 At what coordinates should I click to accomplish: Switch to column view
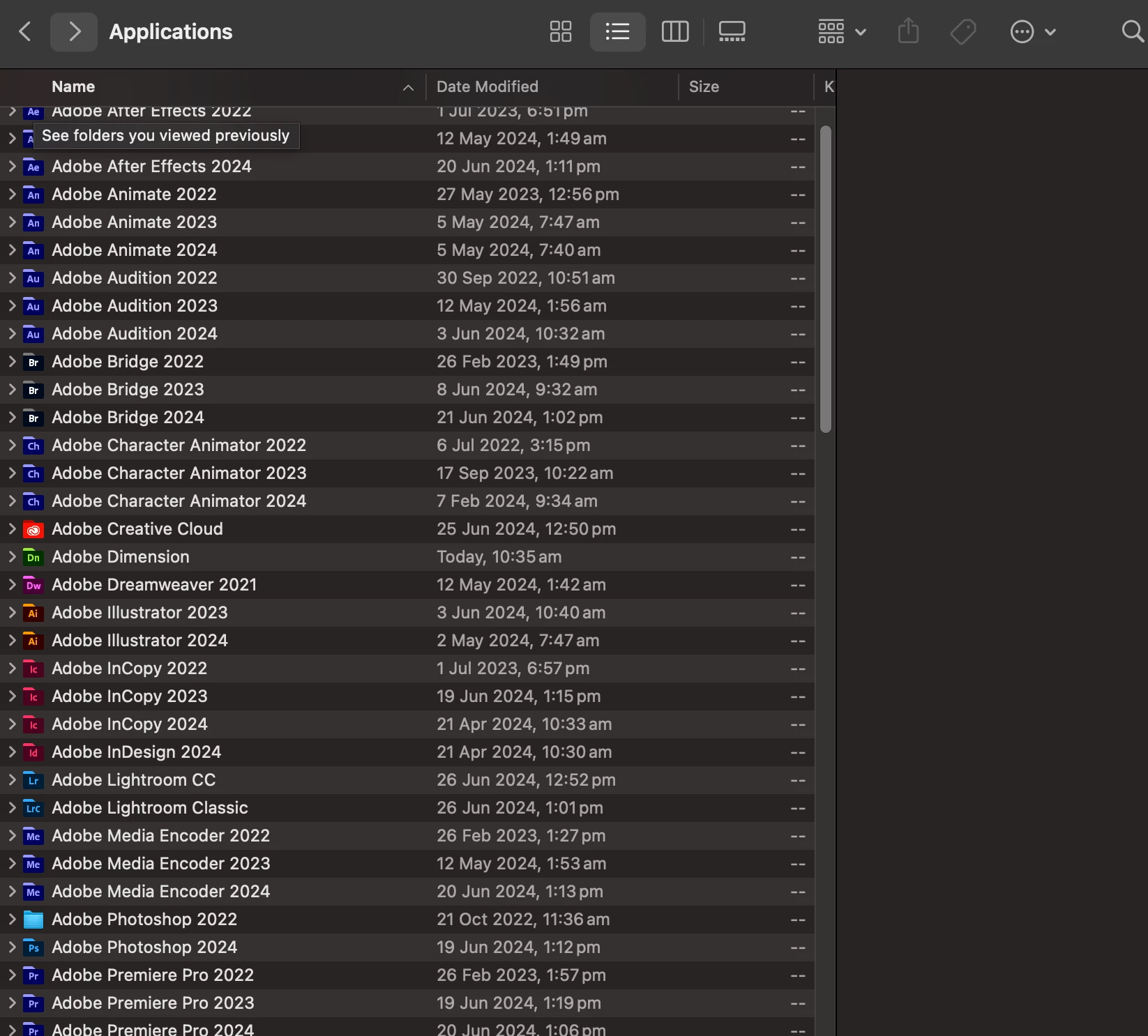675,31
